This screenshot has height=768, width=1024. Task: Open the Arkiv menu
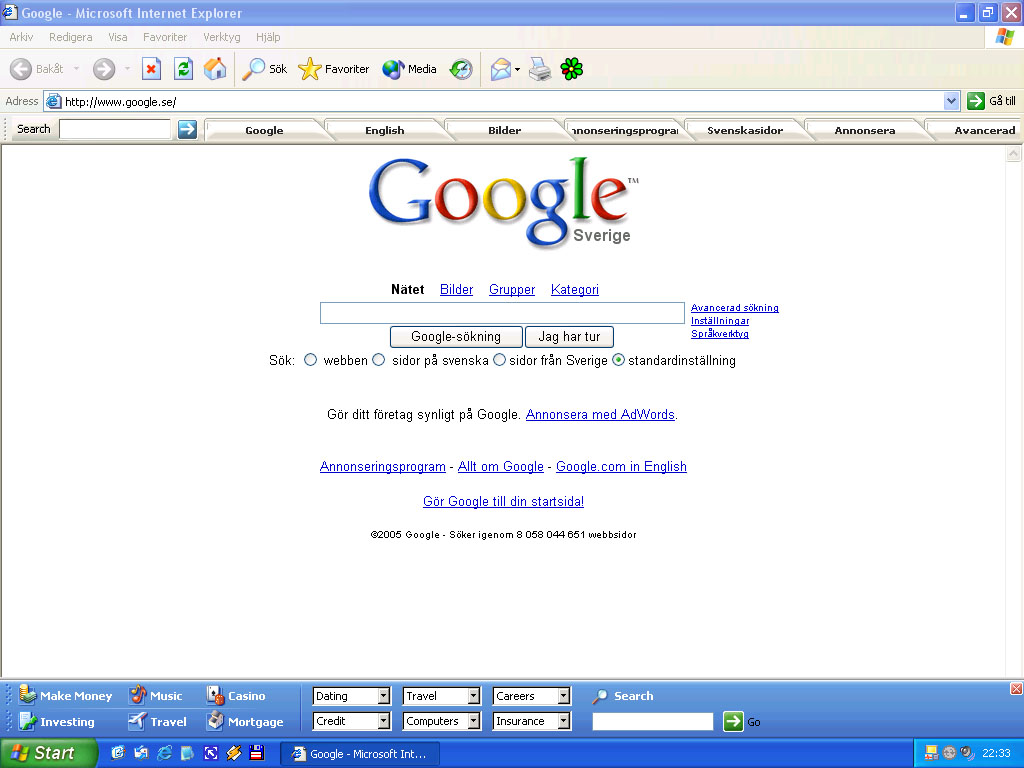21,37
